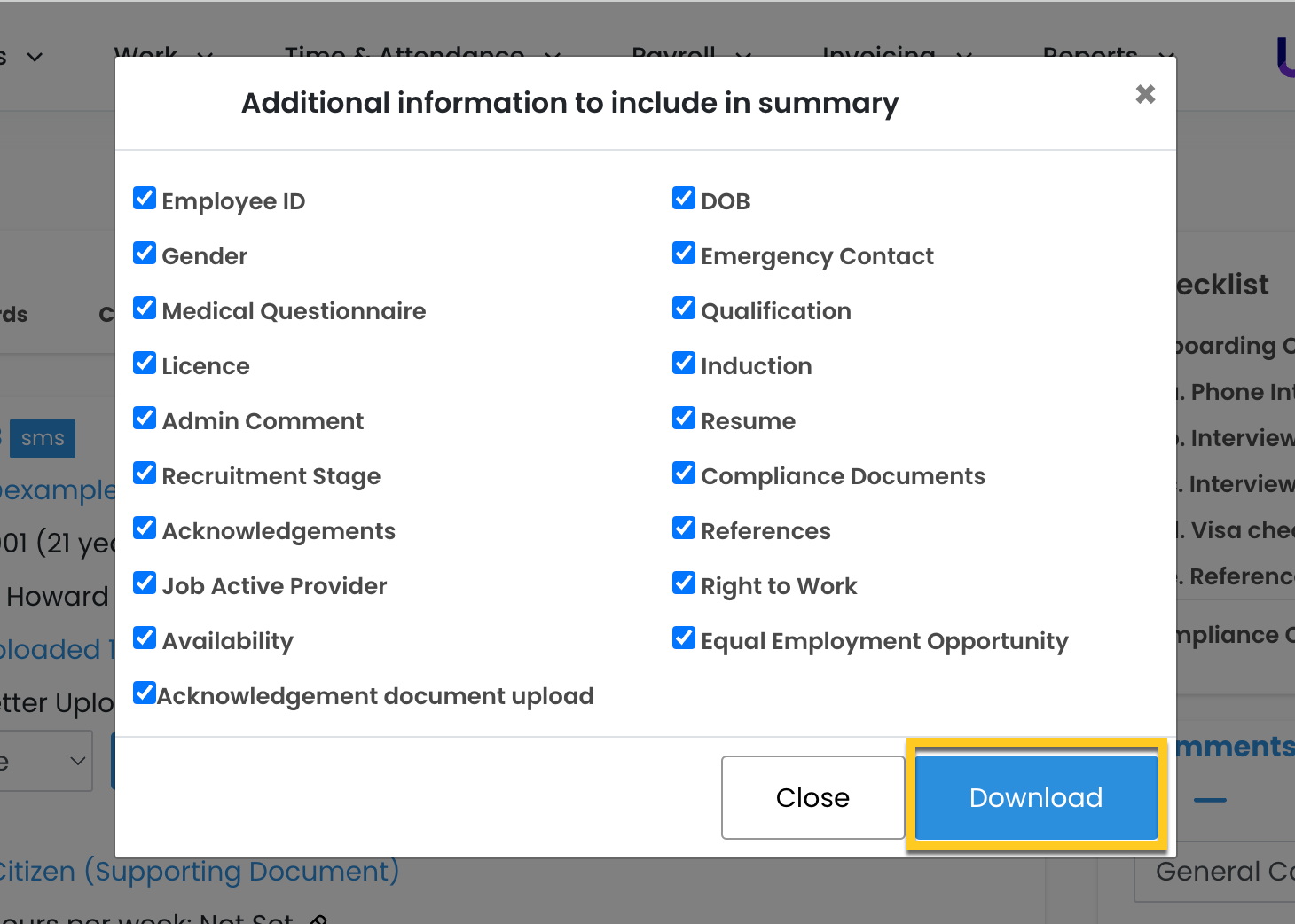The height and width of the screenshot is (924, 1295).
Task: Click the Download button
Action: click(x=1036, y=797)
